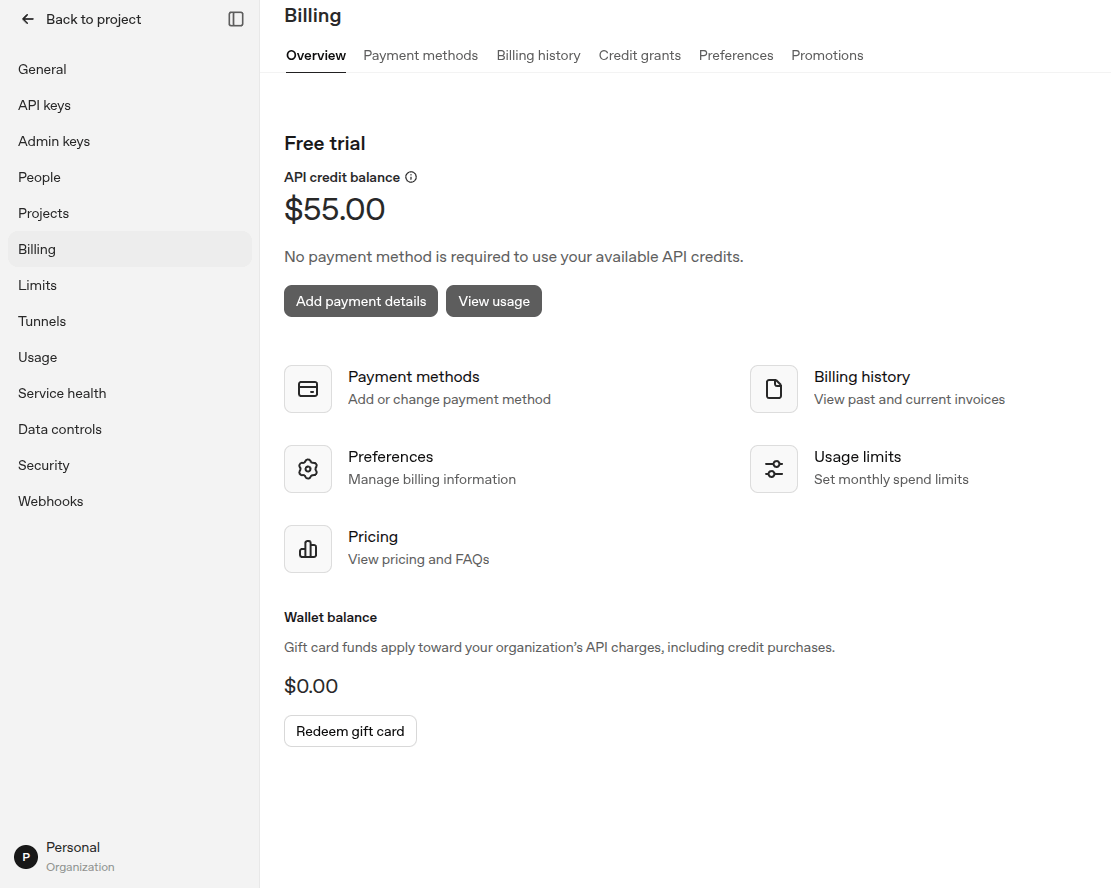The image size is (1111, 888).
Task: Open People in the sidebar
Action: tap(130, 177)
